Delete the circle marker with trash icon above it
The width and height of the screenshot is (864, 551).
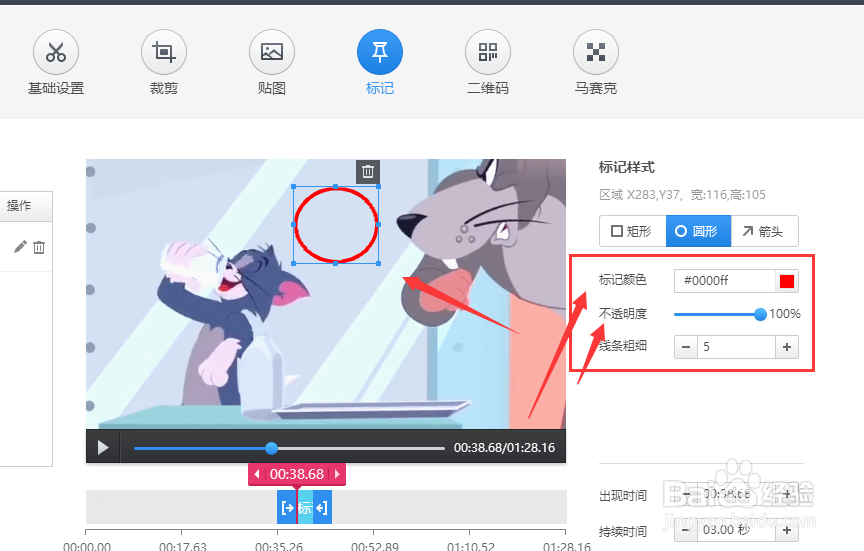coord(368,172)
